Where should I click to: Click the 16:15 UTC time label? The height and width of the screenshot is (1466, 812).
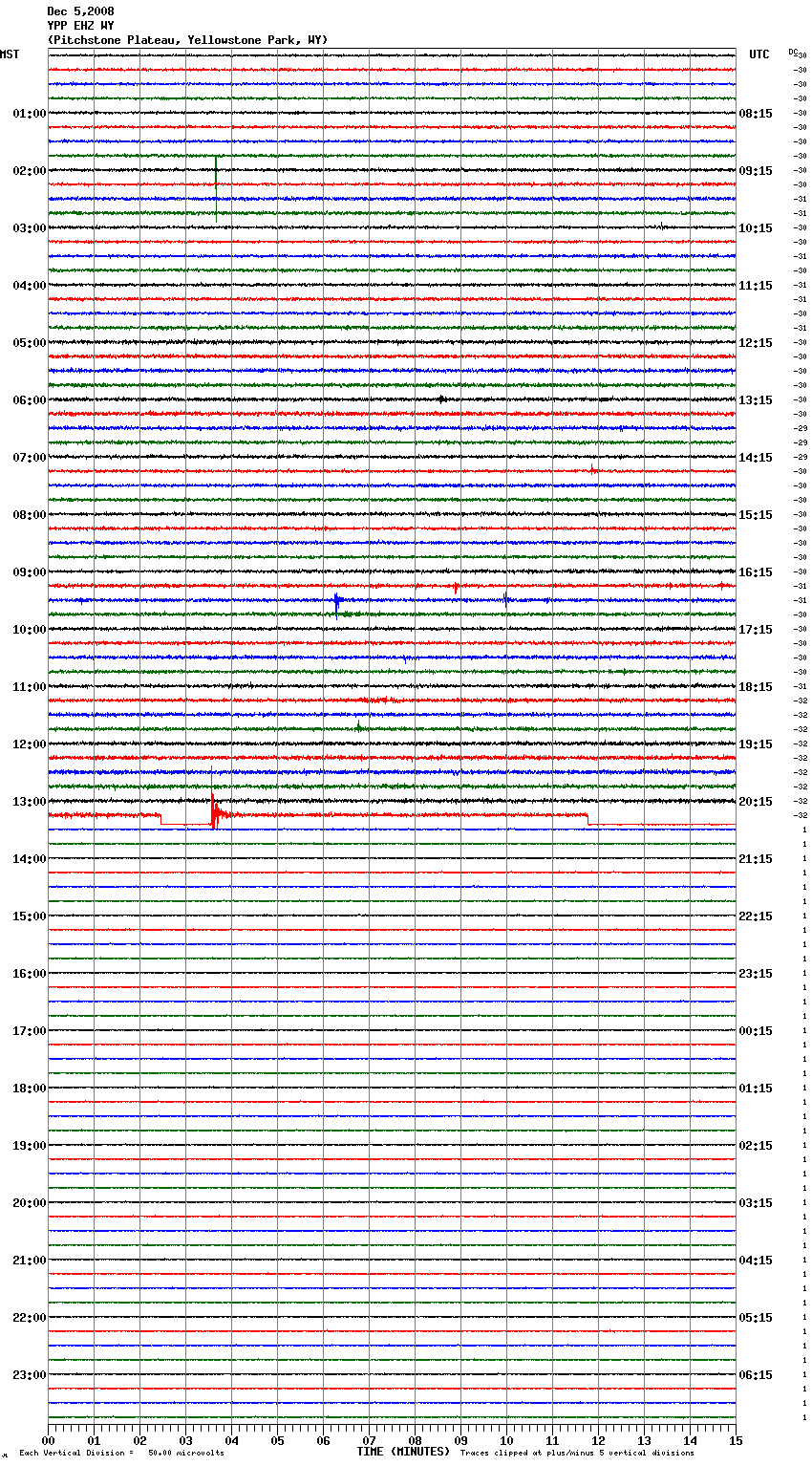point(756,572)
